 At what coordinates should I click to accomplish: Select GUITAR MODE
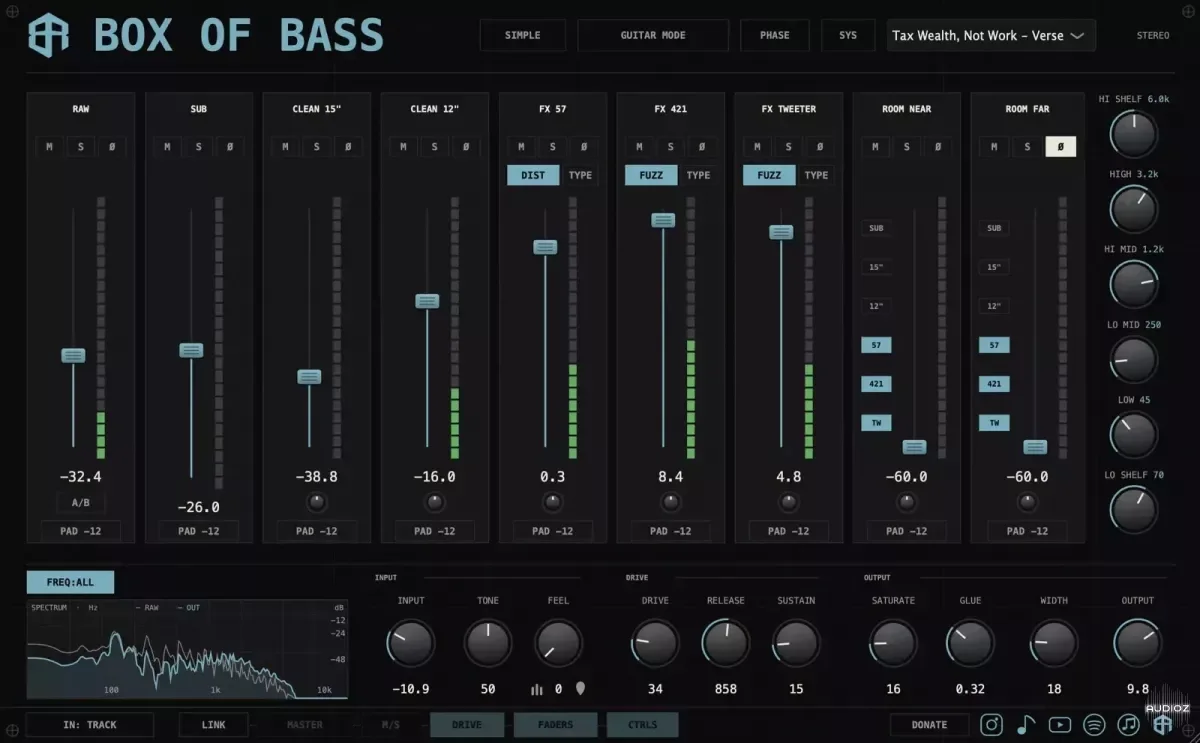pyautogui.click(x=653, y=35)
